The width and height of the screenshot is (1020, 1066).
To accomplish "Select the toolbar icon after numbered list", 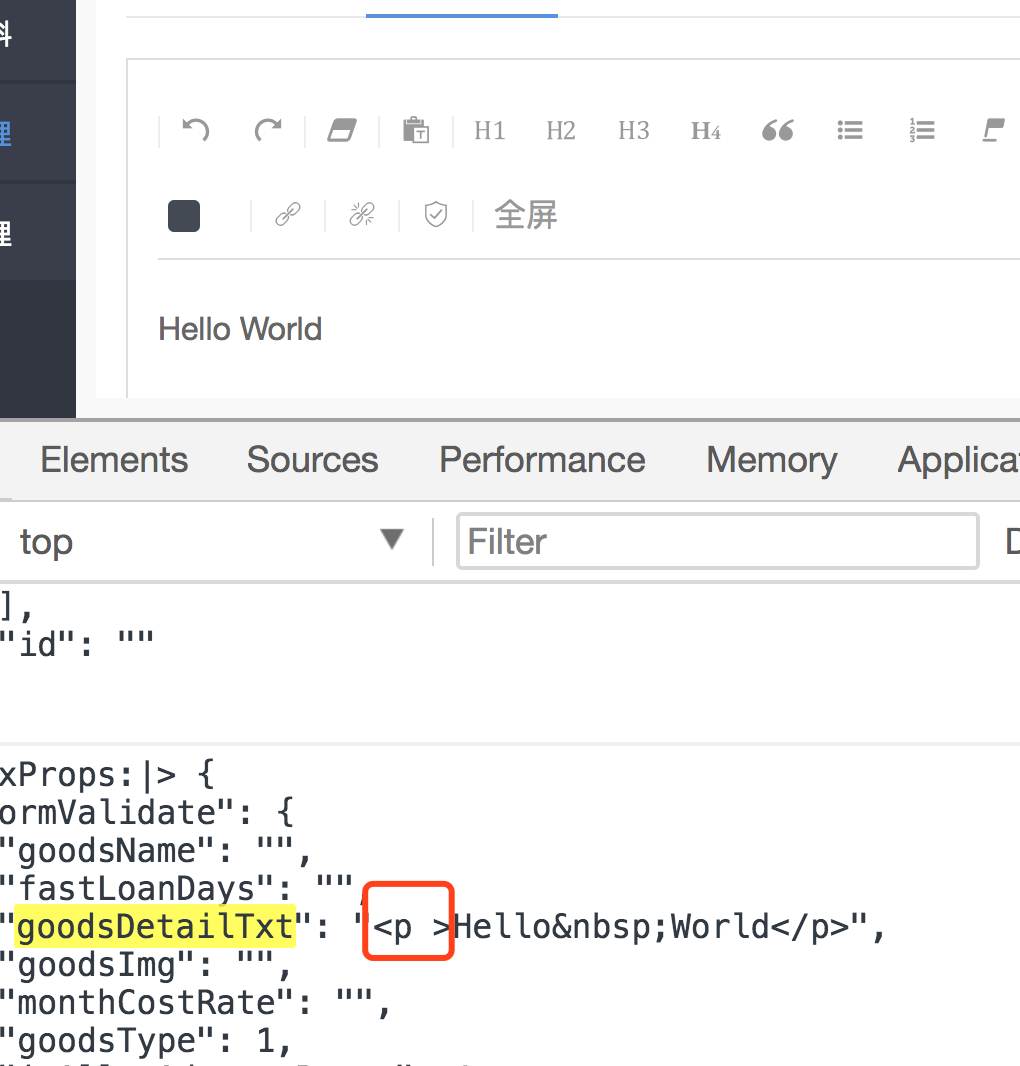I will pyautogui.click(x=993, y=130).
